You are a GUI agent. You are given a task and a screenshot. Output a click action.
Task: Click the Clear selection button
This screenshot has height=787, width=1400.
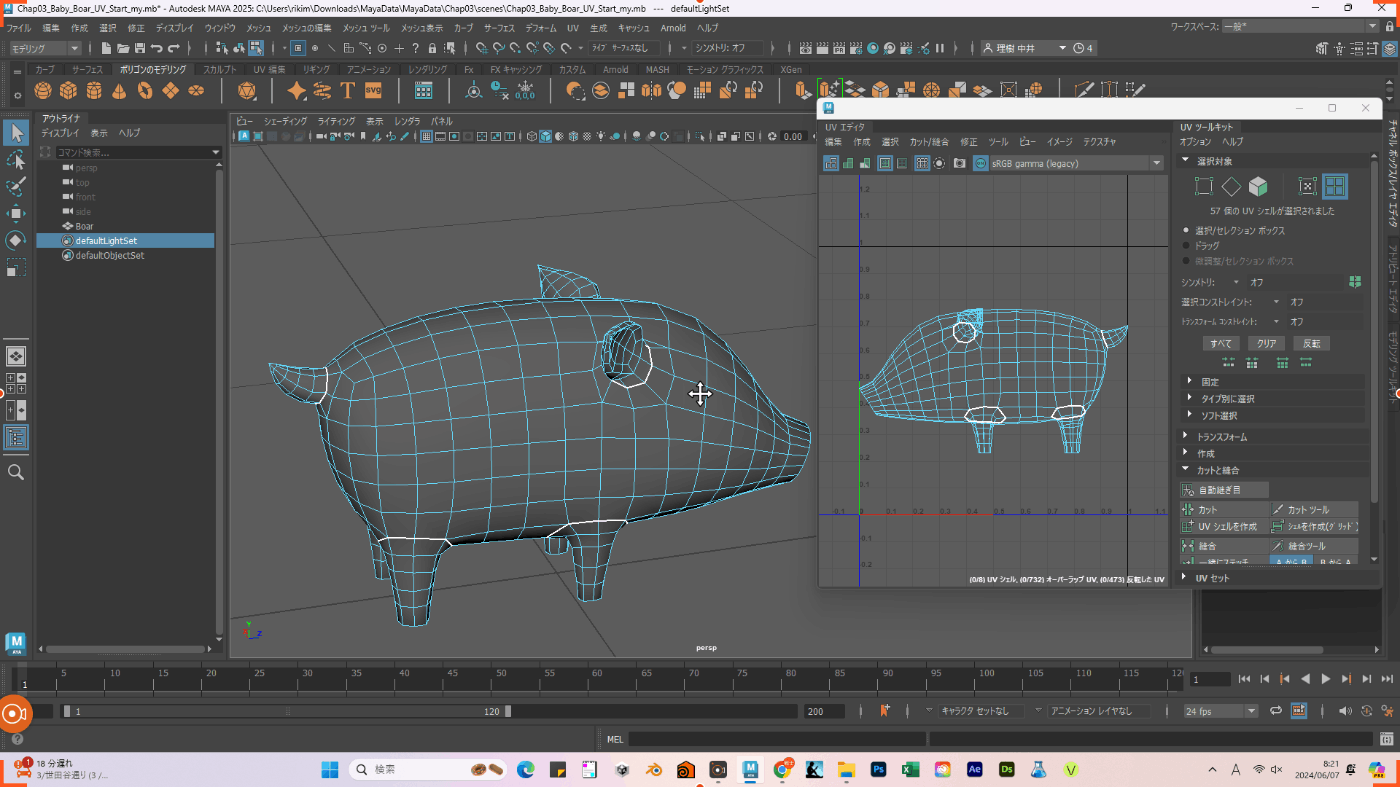(x=1266, y=343)
